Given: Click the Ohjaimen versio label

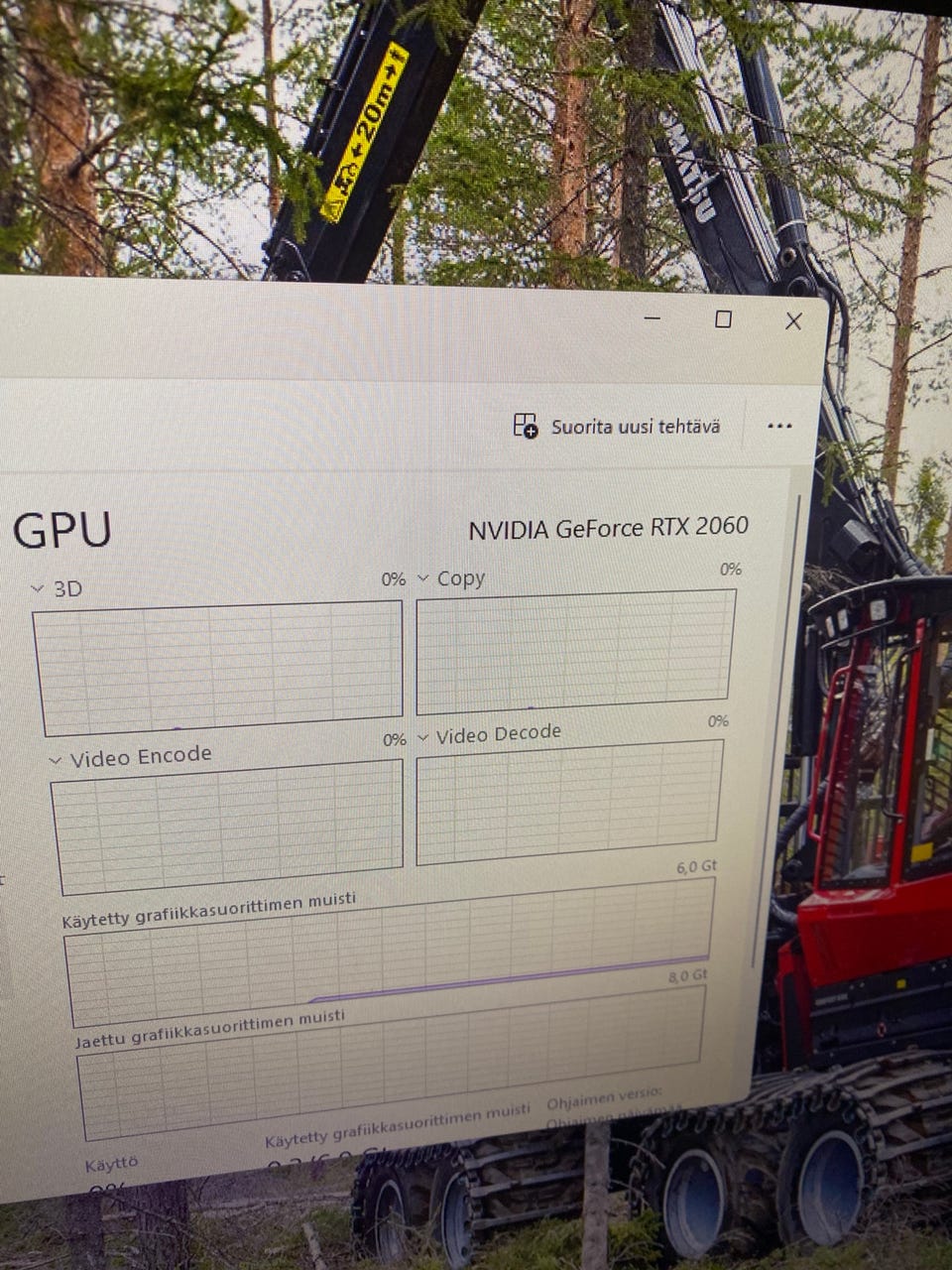Looking at the screenshot, I should (x=604, y=1098).
